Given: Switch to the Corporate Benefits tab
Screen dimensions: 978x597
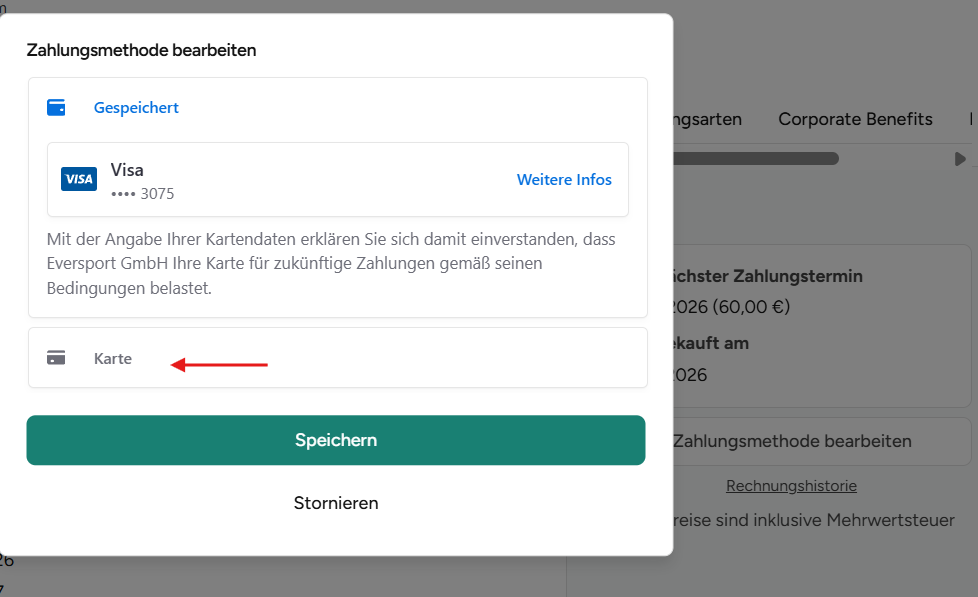Looking at the screenshot, I should [855, 119].
